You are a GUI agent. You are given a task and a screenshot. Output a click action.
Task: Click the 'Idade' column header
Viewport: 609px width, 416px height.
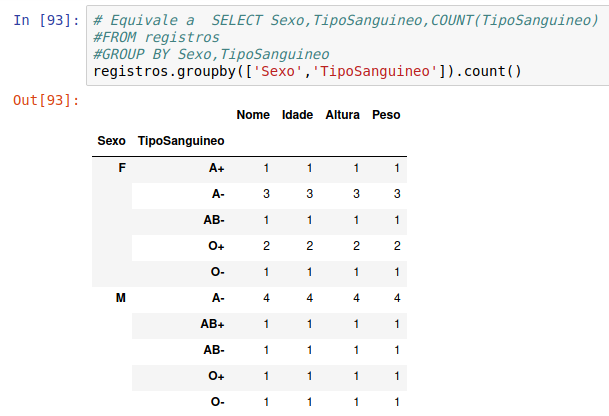[297, 115]
